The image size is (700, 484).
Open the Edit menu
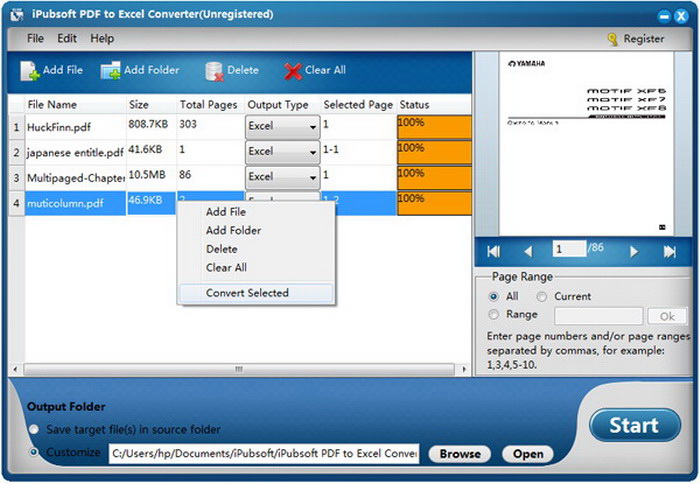pyautogui.click(x=67, y=38)
